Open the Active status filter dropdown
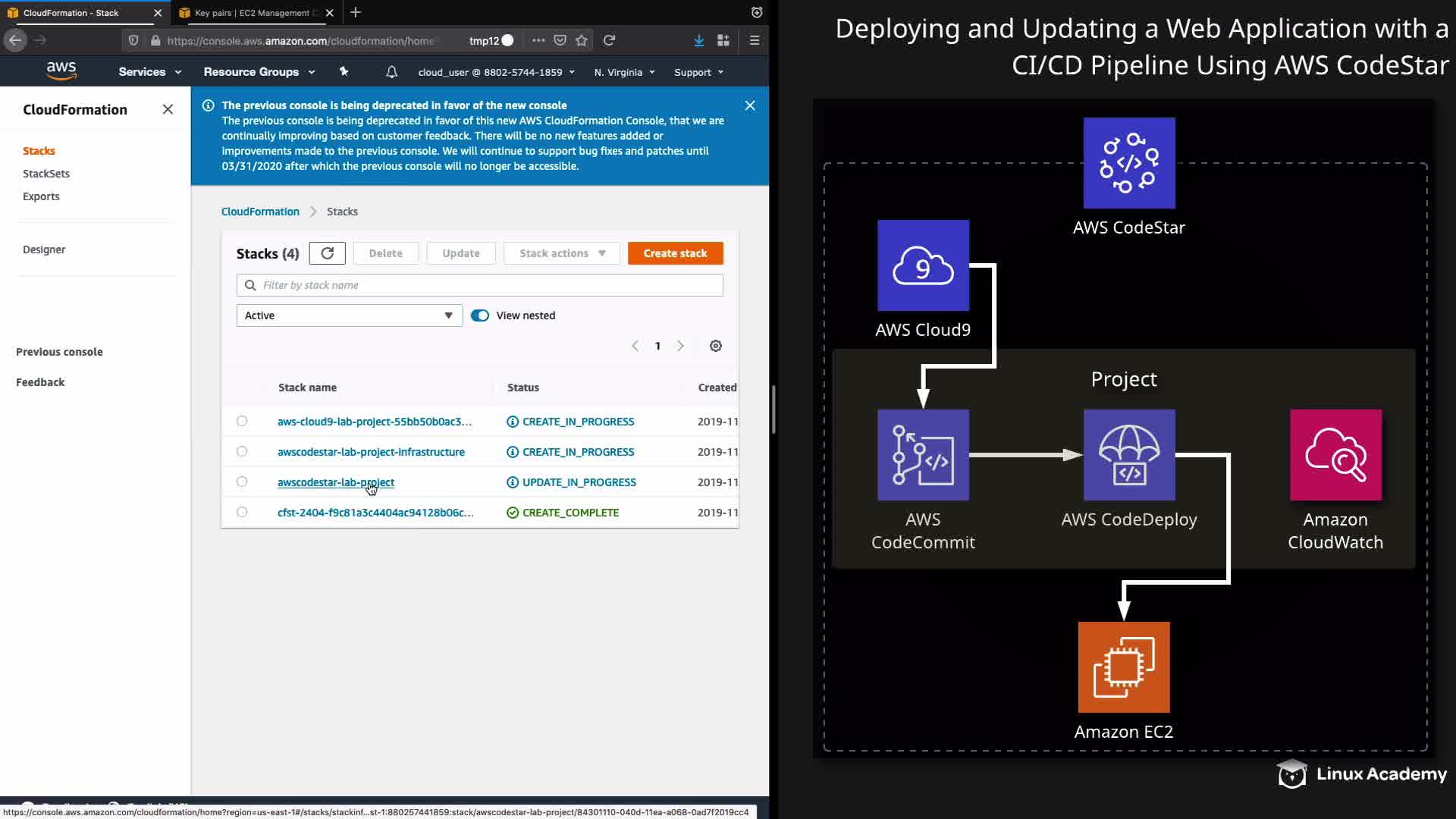The height and width of the screenshot is (819, 1456). coord(349,315)
